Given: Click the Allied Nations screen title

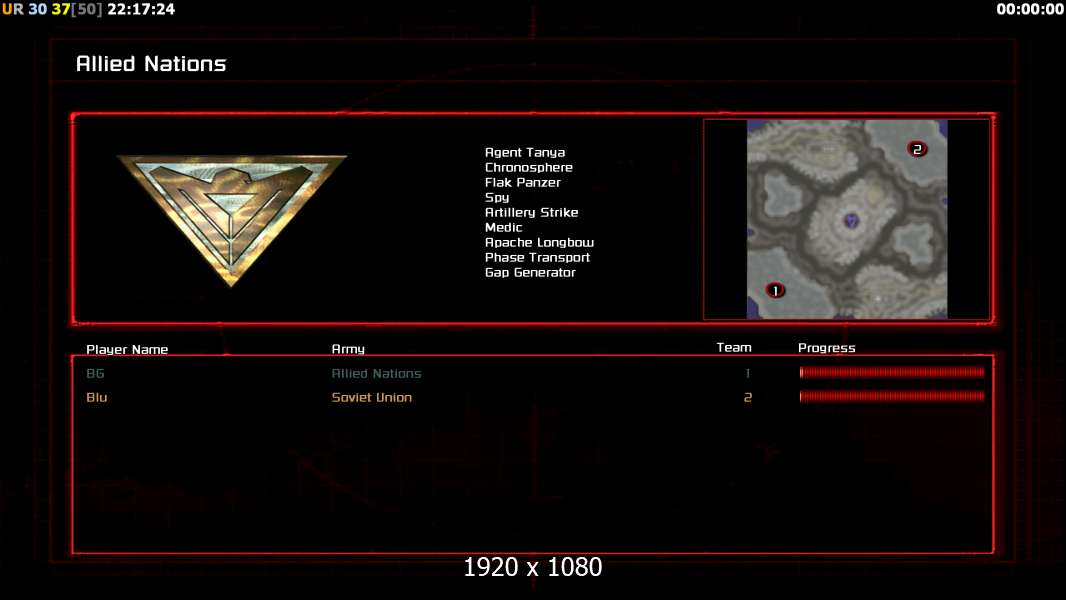Looking at the screenshot, I should pyautogui.click(x=151, y=64).
